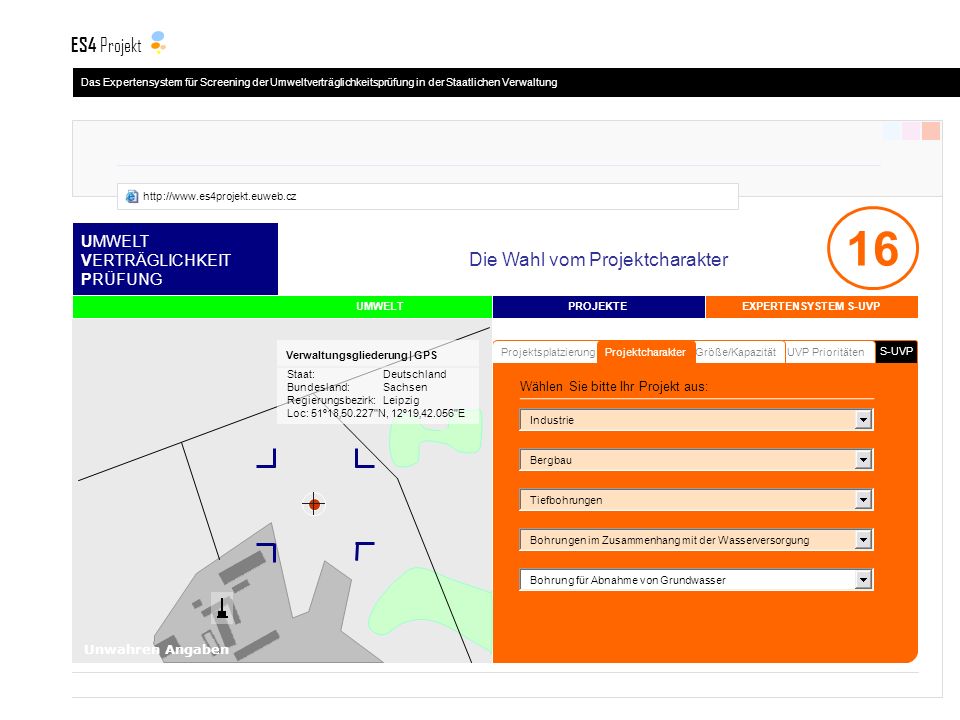Switch to the S-UVP tab

[x=896, y=351]
